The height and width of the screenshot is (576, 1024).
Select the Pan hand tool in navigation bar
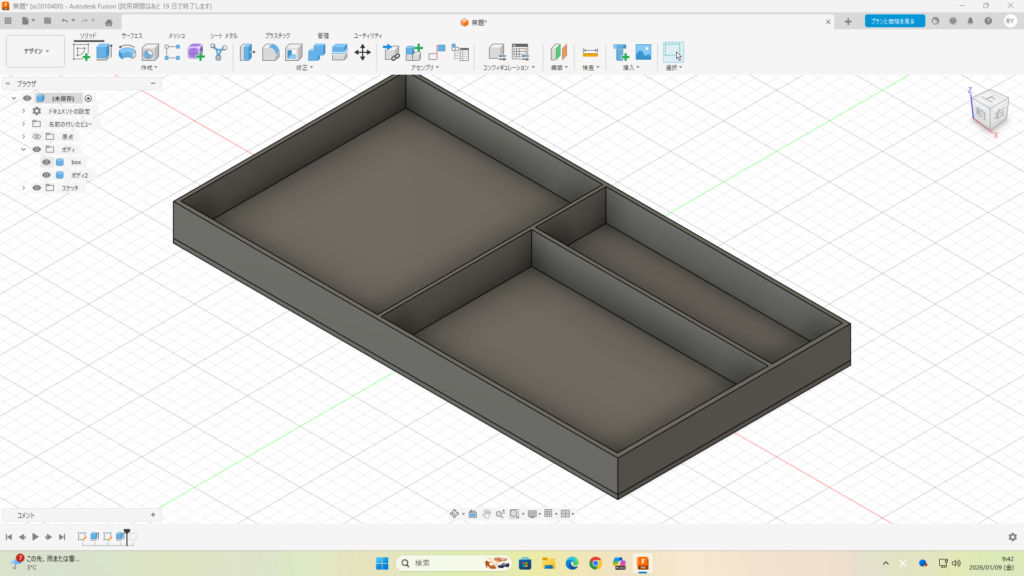point(487,513)
